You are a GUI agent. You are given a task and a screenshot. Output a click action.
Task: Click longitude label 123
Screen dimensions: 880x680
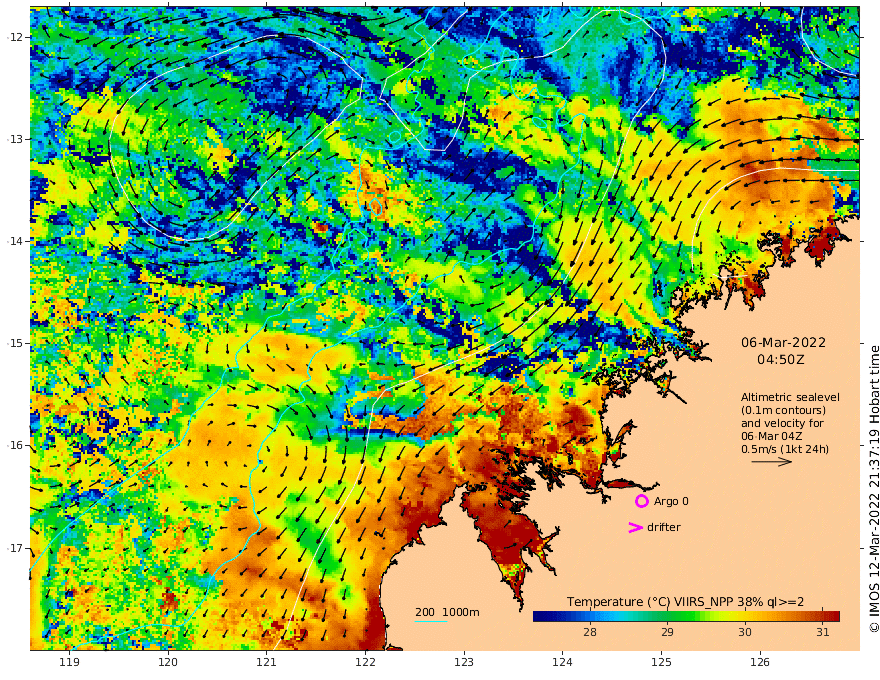pos(464,662)
